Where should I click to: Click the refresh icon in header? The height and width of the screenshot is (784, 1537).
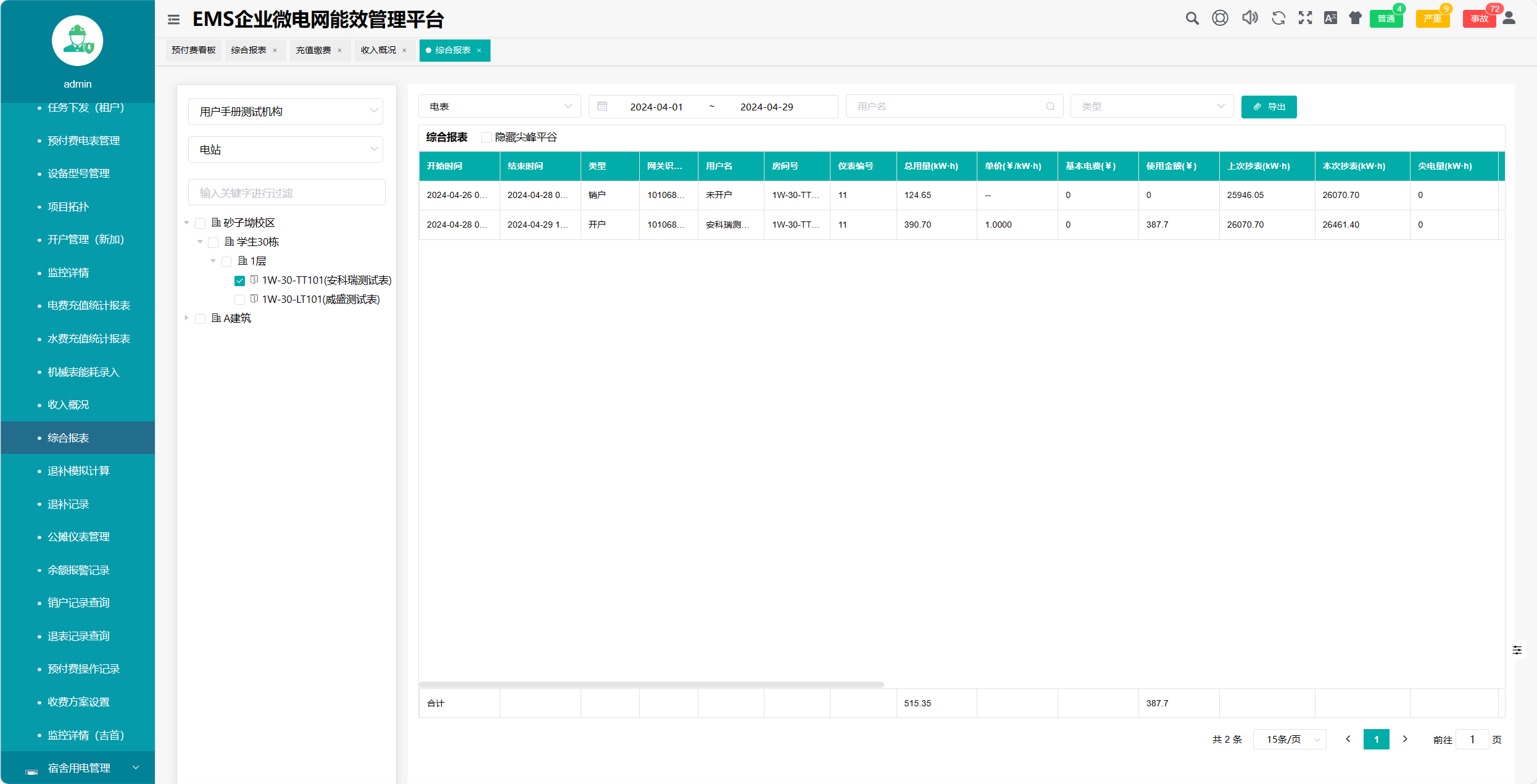click(1278, 19)
